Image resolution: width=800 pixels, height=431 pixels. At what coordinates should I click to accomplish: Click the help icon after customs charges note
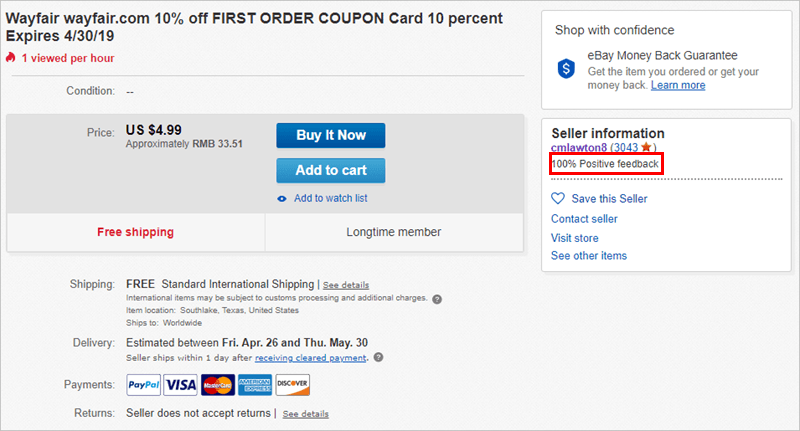437,299
